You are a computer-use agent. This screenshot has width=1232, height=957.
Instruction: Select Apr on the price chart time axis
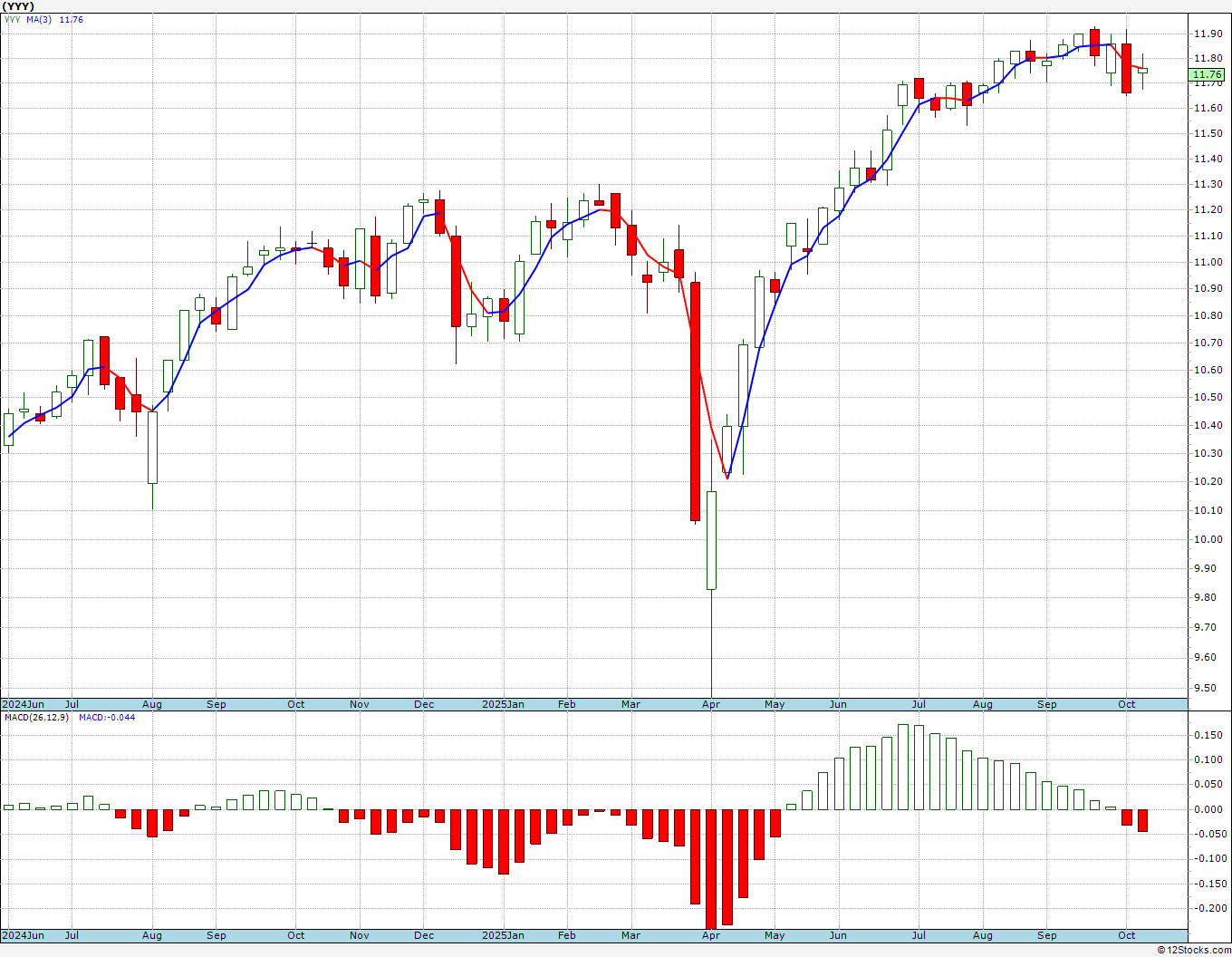(711, 704)
